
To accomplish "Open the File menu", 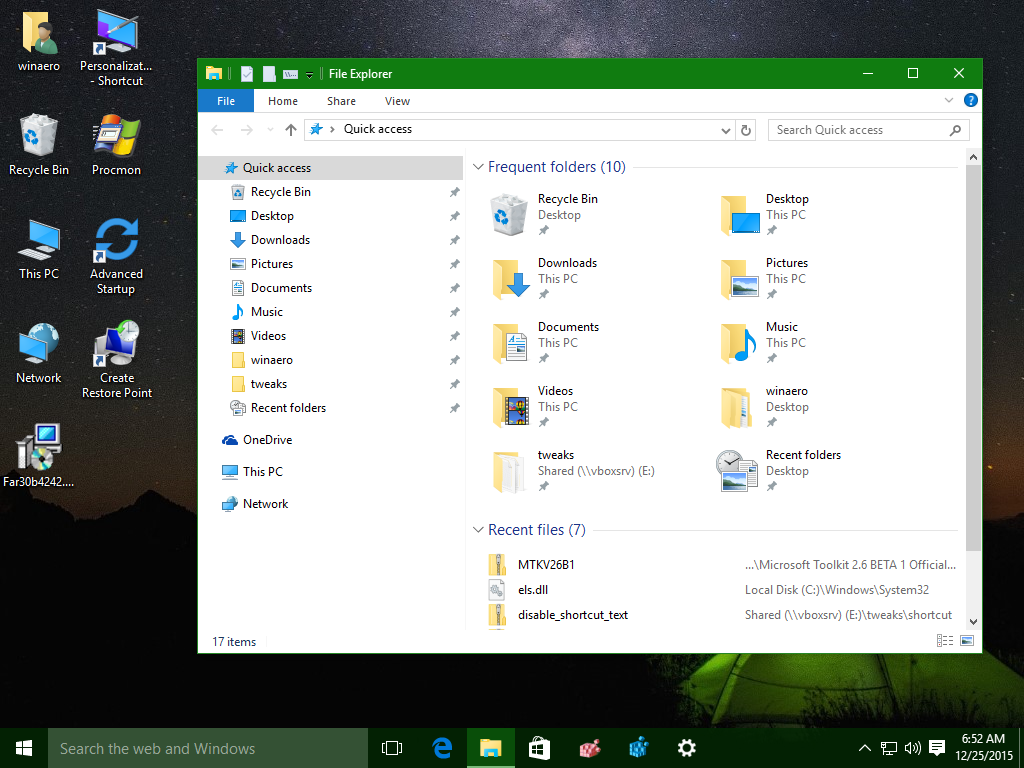I will coord(225,101).
